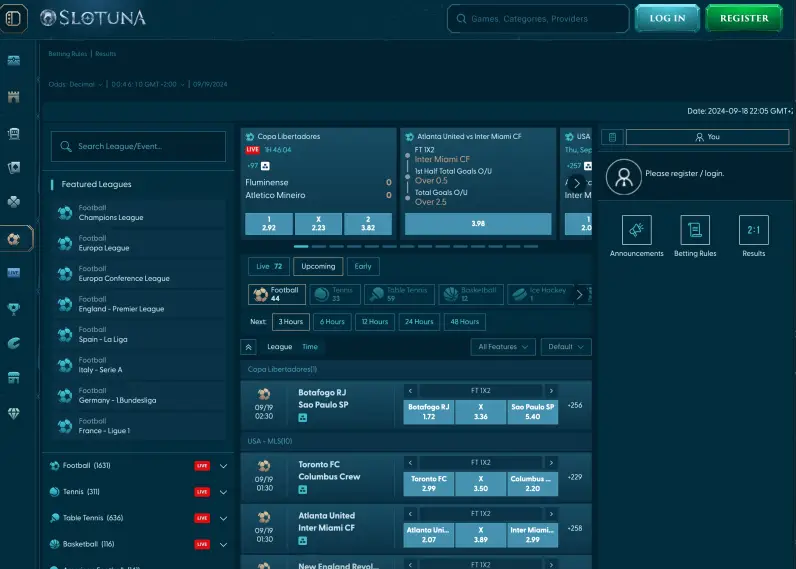This screenshot has width=796, height=569.
Task: Click the green REGISTER button
Action: [744, 18]
